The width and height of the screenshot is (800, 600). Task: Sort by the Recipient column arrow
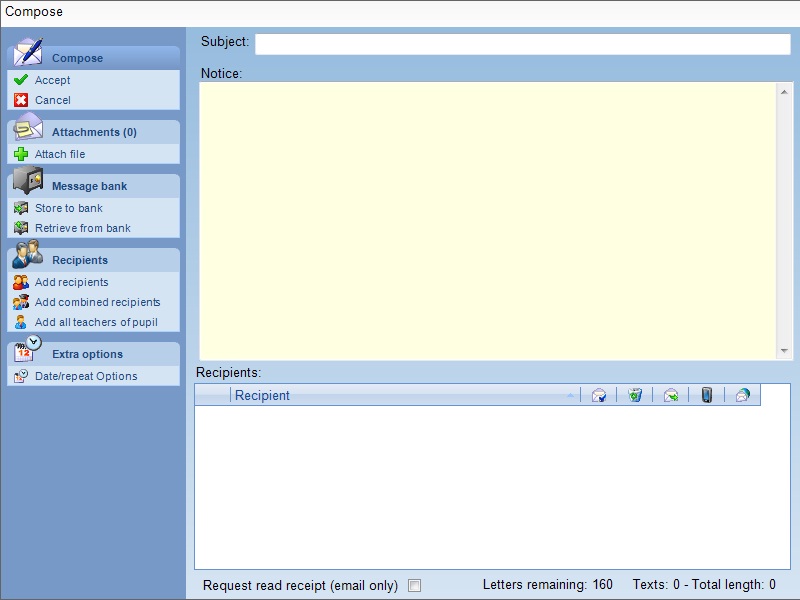point(570,395)
